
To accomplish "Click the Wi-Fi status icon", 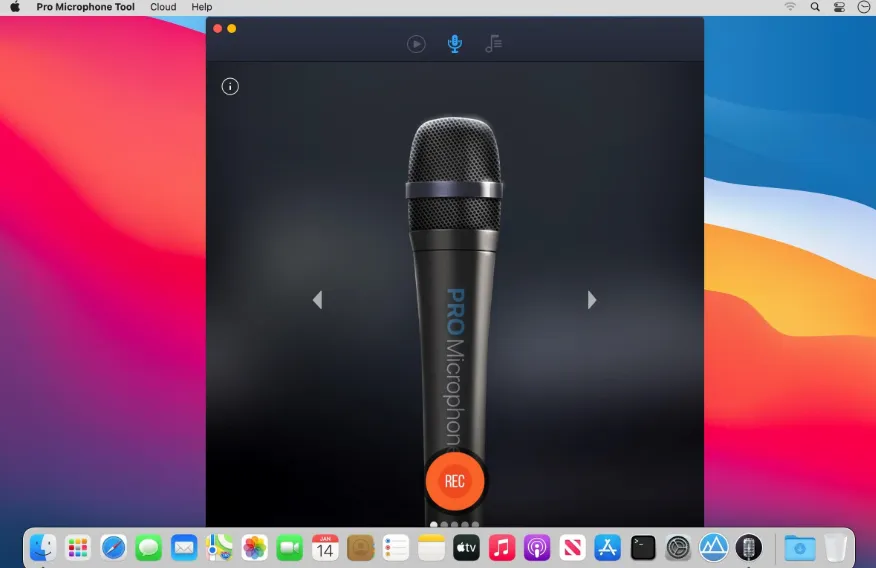I will (790, 7).
